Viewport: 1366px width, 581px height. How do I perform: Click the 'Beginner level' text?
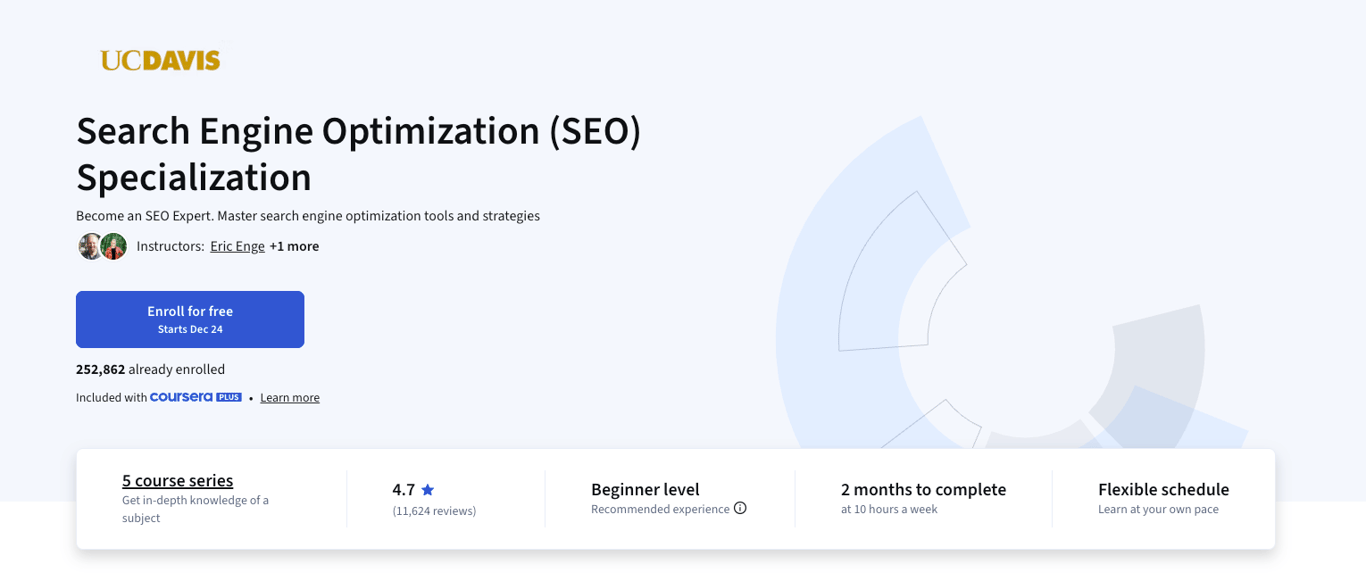point(645,490)
